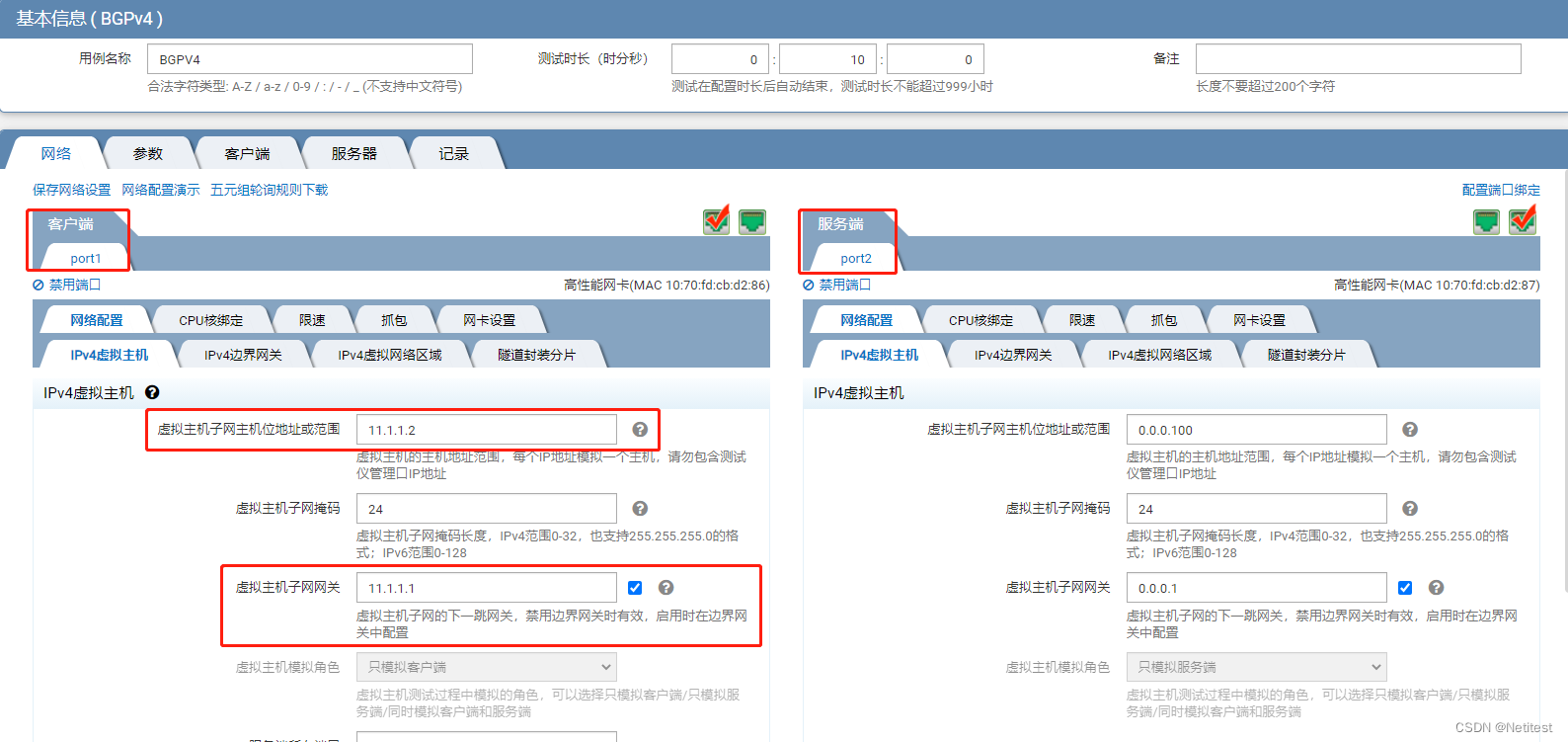This screenshot has height=742, width=1568.
Task: Click server host address field 0.0.0.100
Action: point(1257,430)
